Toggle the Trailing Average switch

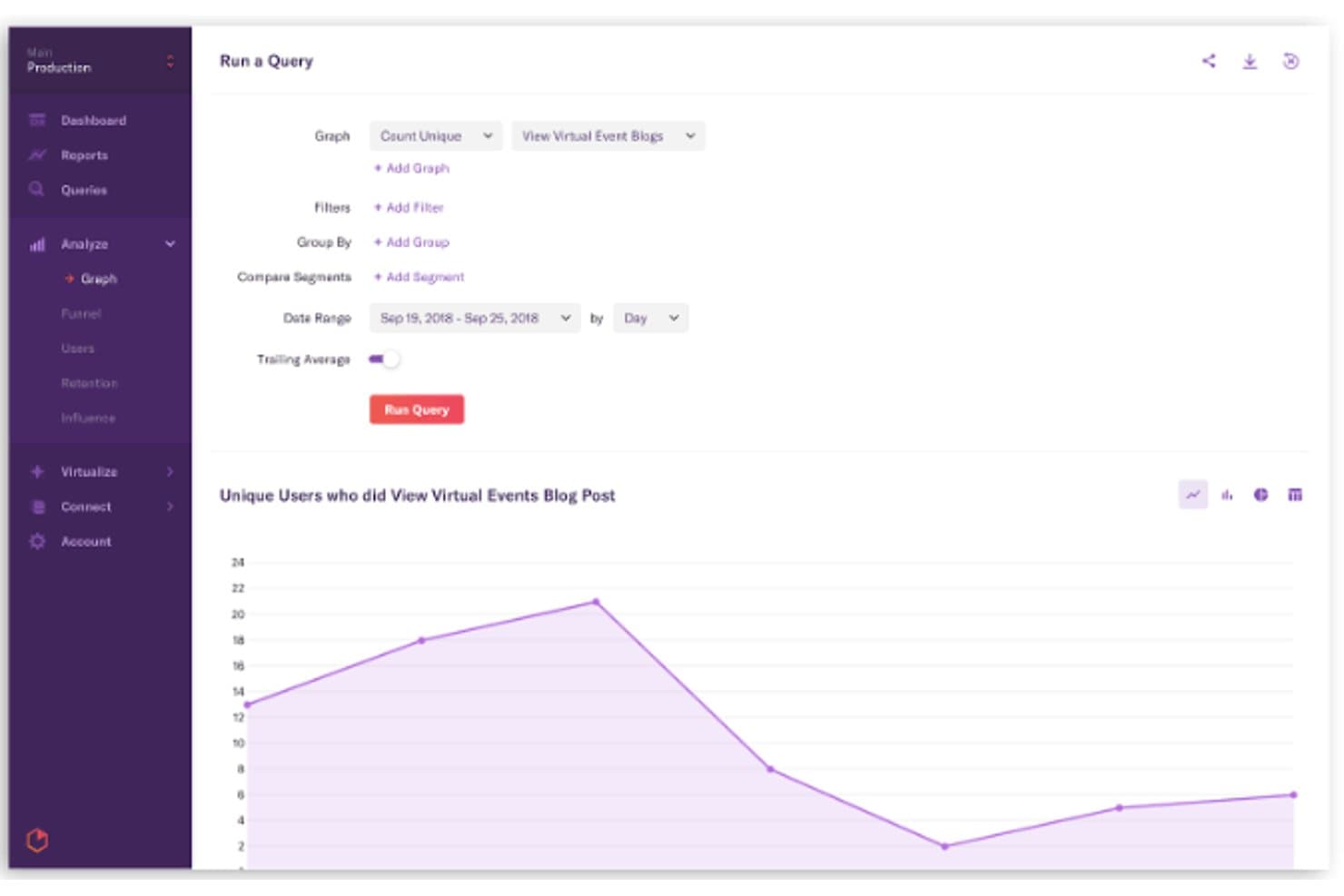tap(384, 359)
